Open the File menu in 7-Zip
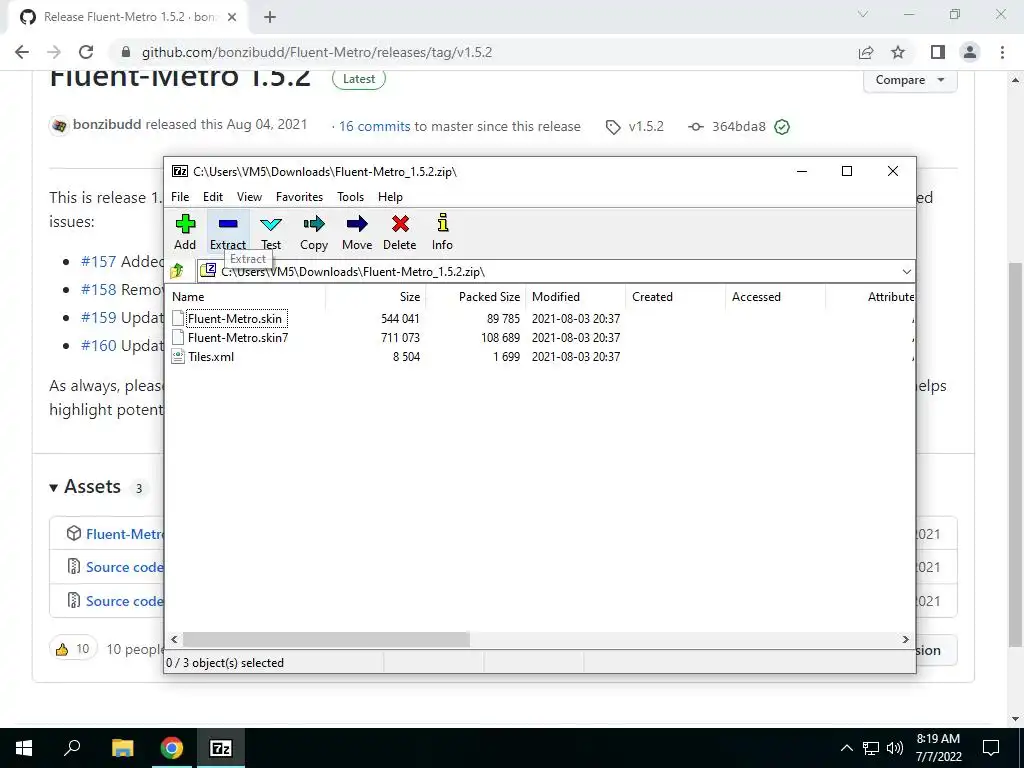Image resolution: width=1024 pixels, height=768 pixels. [180, 197]
